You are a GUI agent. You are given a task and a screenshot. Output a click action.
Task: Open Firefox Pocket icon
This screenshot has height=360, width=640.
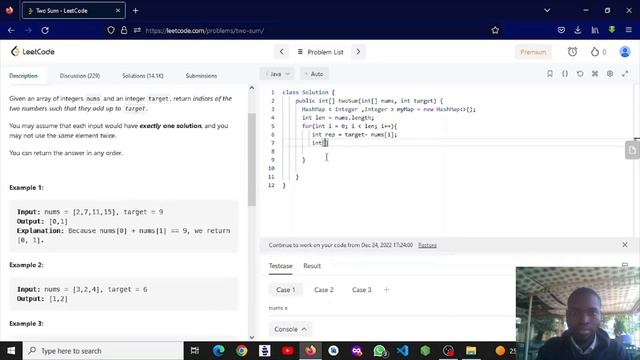561,30
